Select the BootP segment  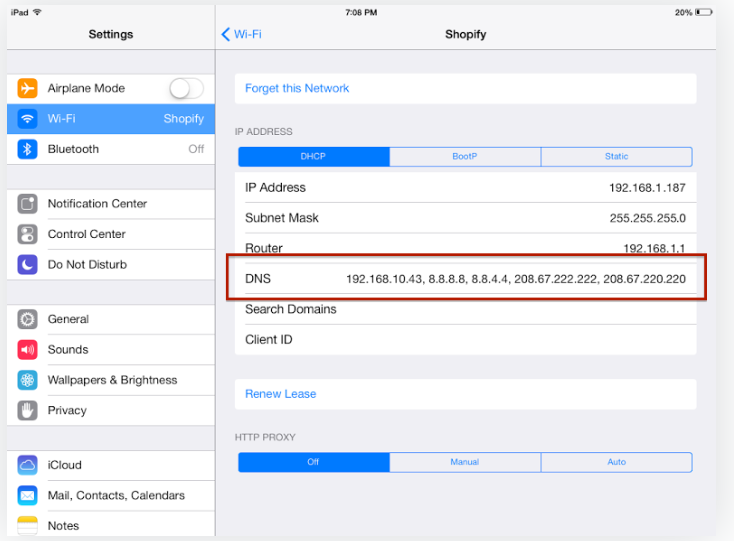pos(465,156)
